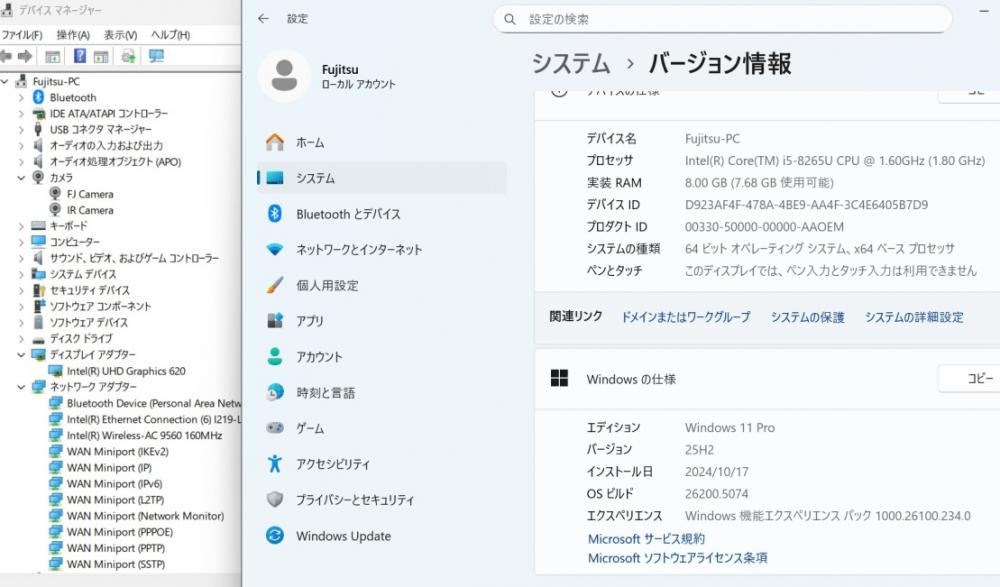Click the プライバシーとセキュリティ shield icon
The image size is (1000, 587).
pyautogui.click(x=275, y=500)
